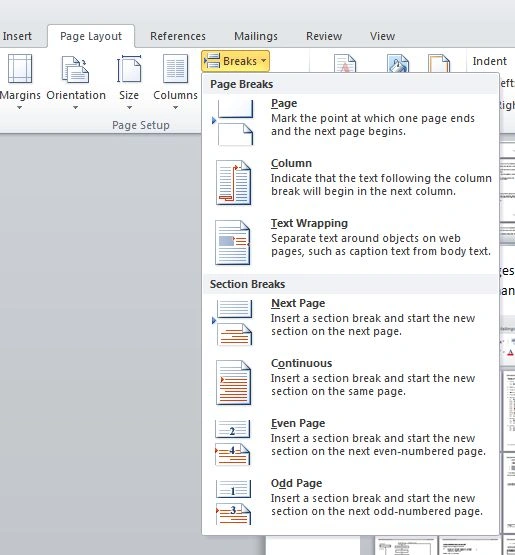Select the Size page icon
515x555 pixels.
tap(129, 69)
